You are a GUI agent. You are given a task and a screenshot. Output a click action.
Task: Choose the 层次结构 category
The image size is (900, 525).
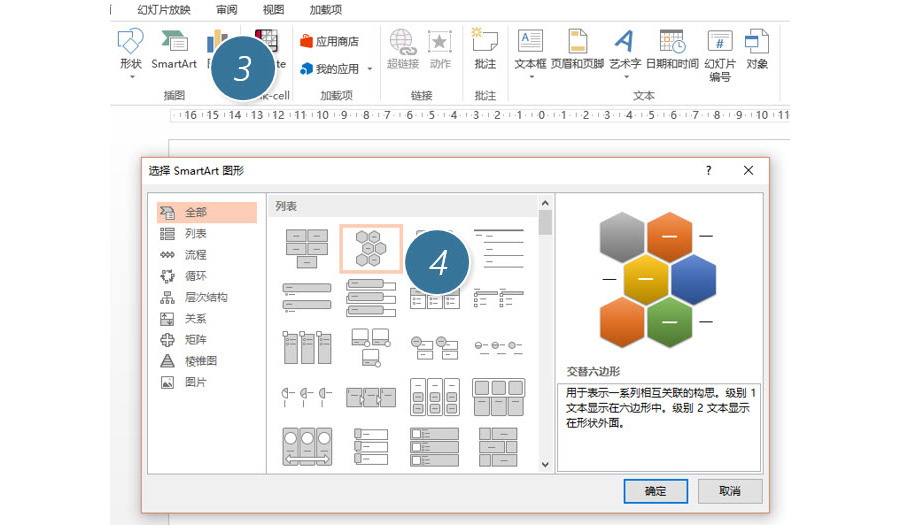[205, 297]
